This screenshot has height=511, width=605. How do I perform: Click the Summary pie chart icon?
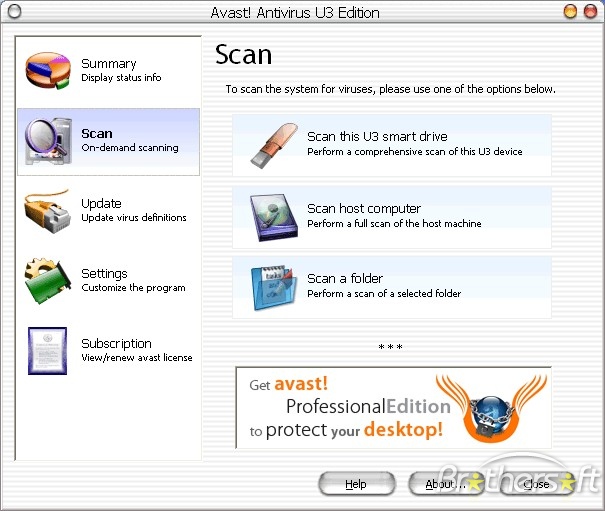48,71
